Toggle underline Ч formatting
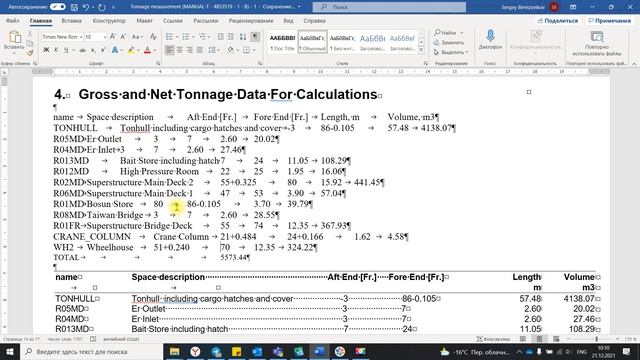The height and width of the screenshot is (360, 640). pyautogui.click(x=66, y=50)
